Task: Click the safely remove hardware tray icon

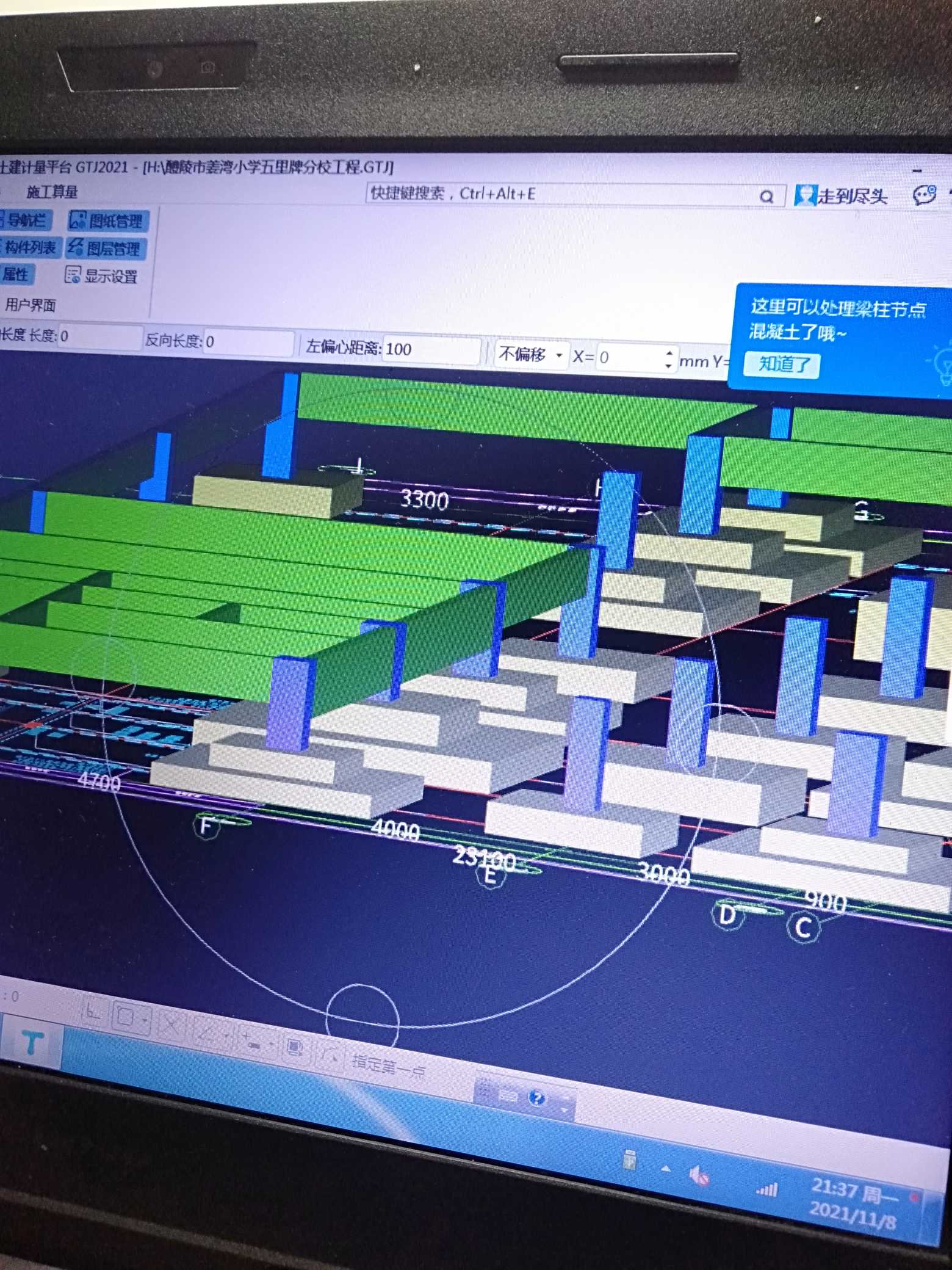Action: tap(630, 1158)
